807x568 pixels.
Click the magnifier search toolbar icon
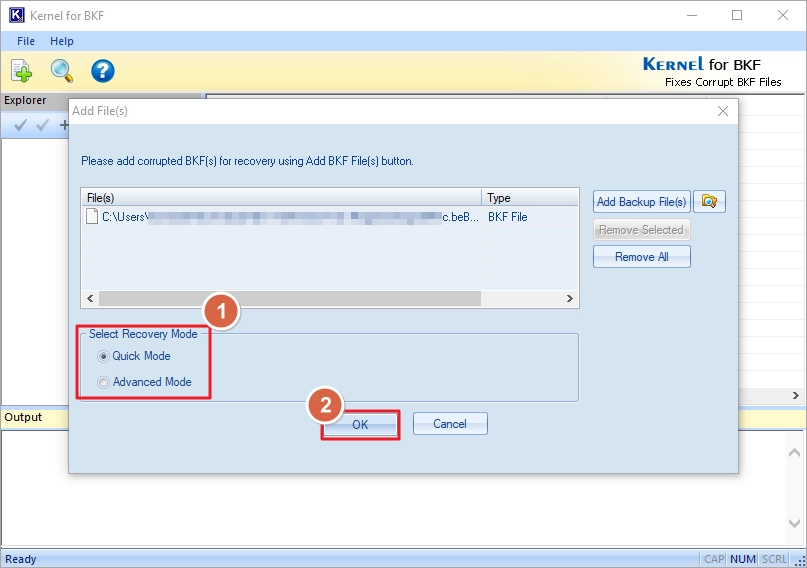point(62,71)
